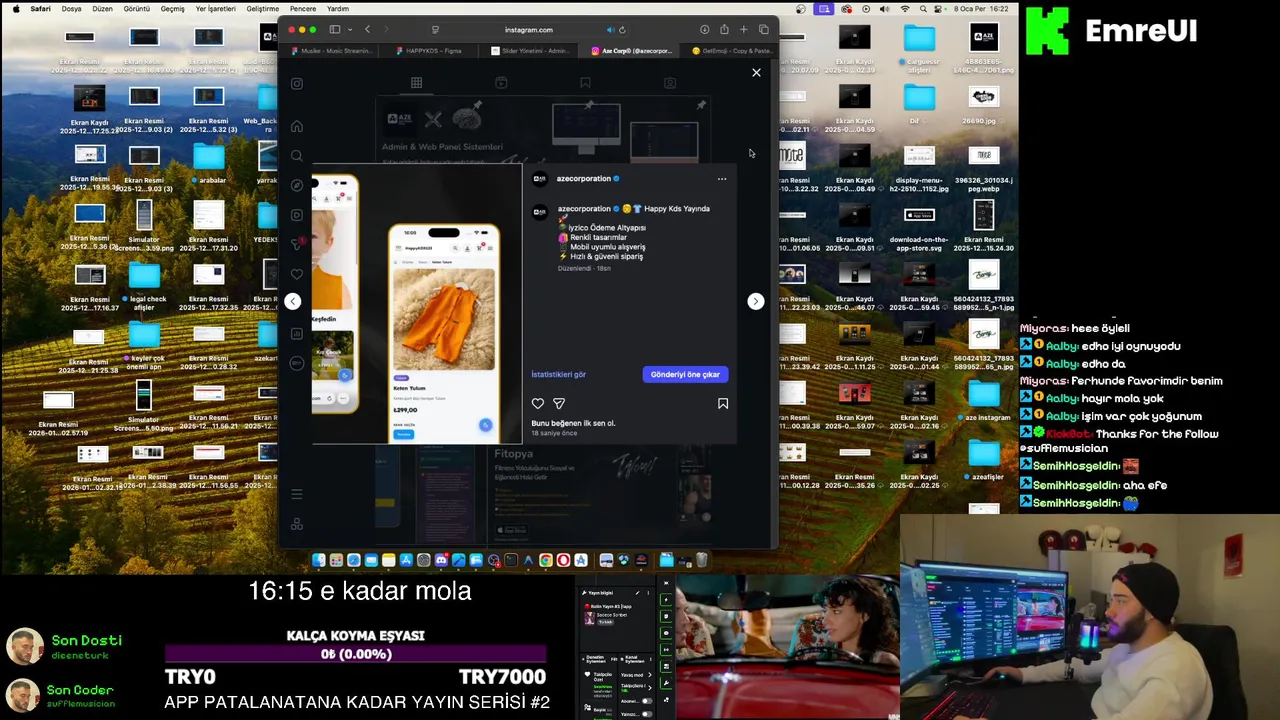
Task: Switch to the Slider Yönetimi tab
Action: [529, 51]
